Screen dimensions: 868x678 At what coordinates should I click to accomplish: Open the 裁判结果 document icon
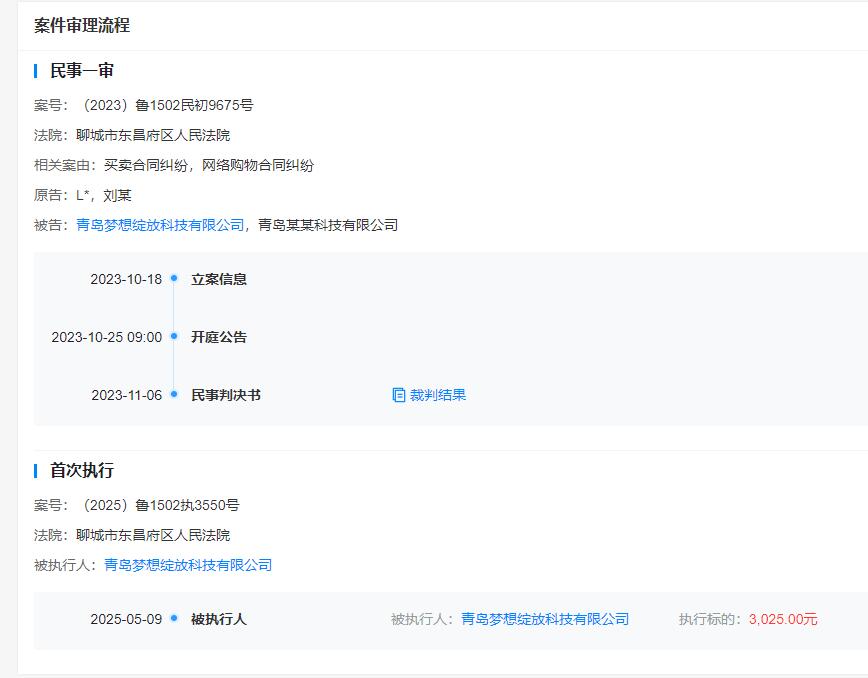tap(399, 395)
